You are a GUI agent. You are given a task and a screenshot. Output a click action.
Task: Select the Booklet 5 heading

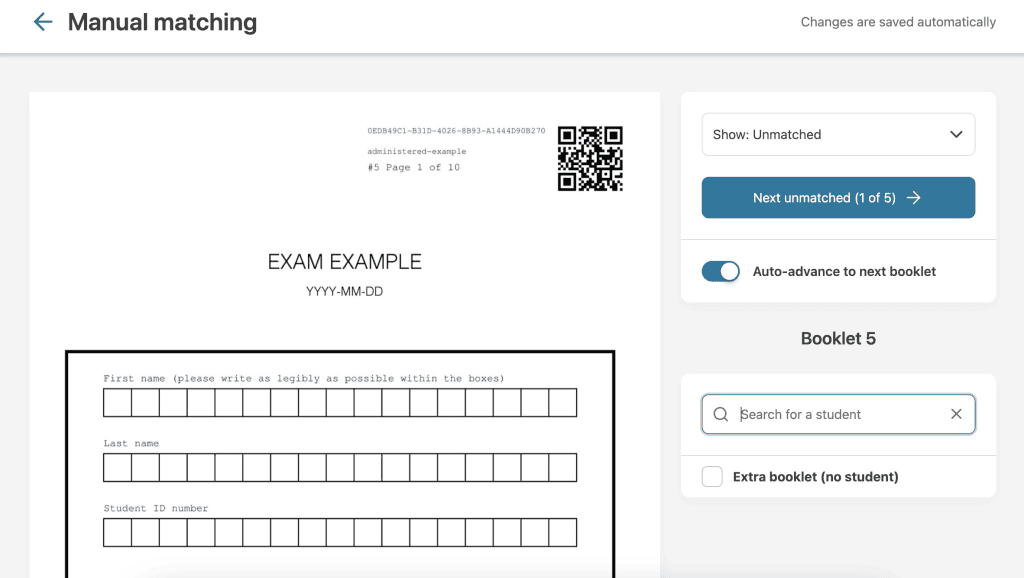[x=838, y=338]
